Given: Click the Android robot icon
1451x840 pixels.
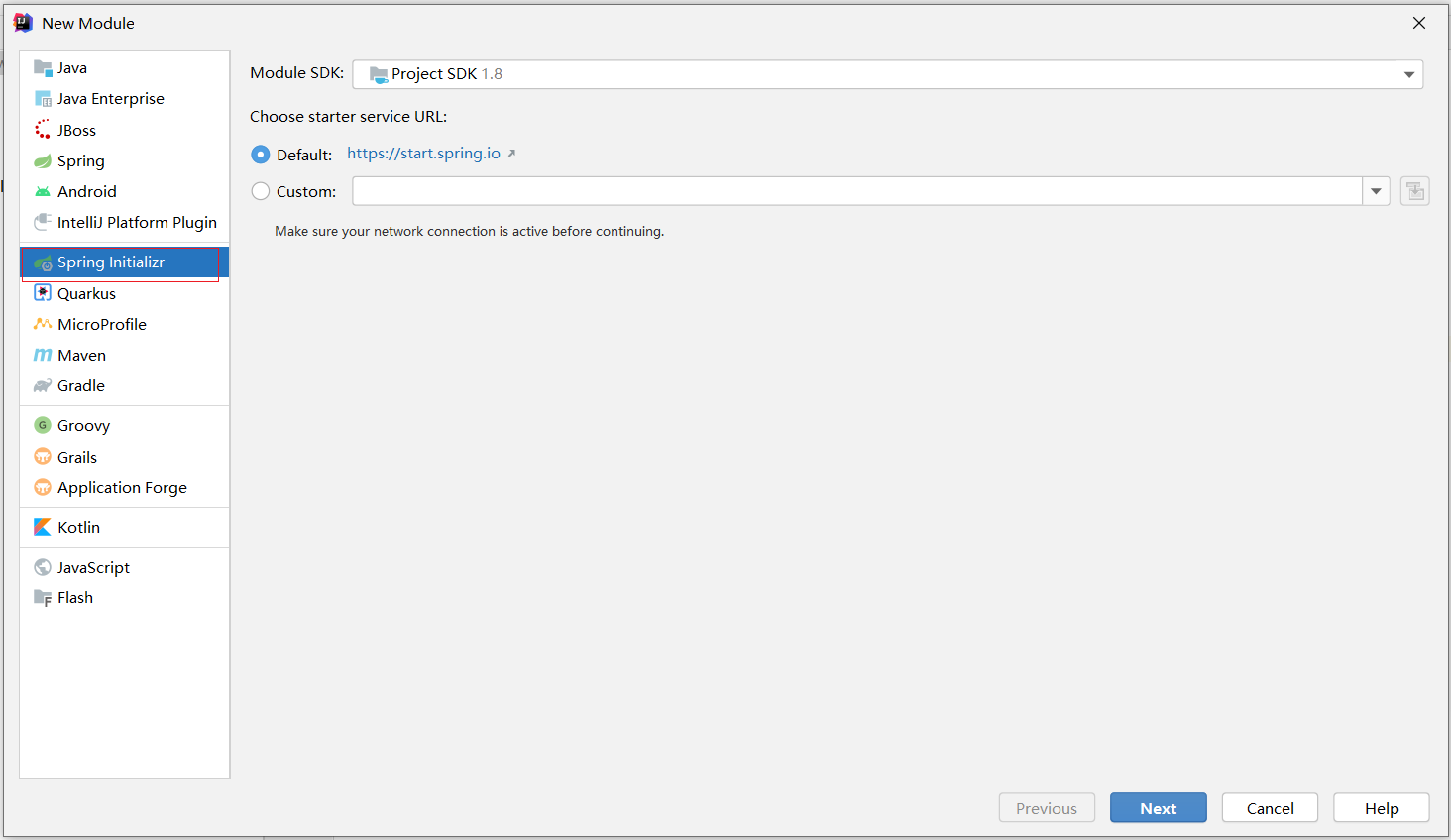Looking at the screenshot, I should pos(43,192).
